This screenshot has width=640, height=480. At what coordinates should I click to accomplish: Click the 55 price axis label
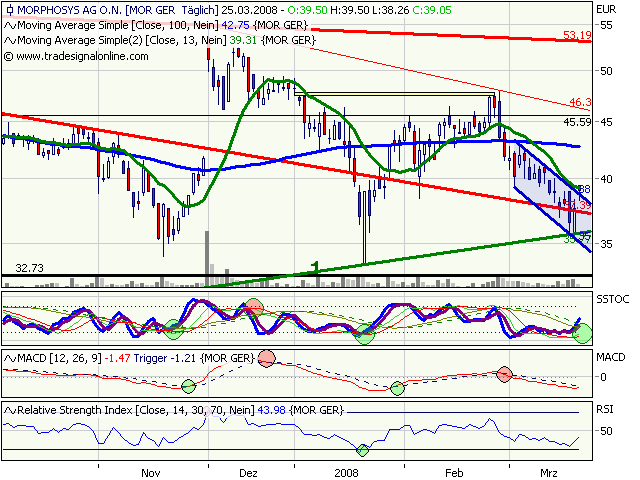coord(606,25)
